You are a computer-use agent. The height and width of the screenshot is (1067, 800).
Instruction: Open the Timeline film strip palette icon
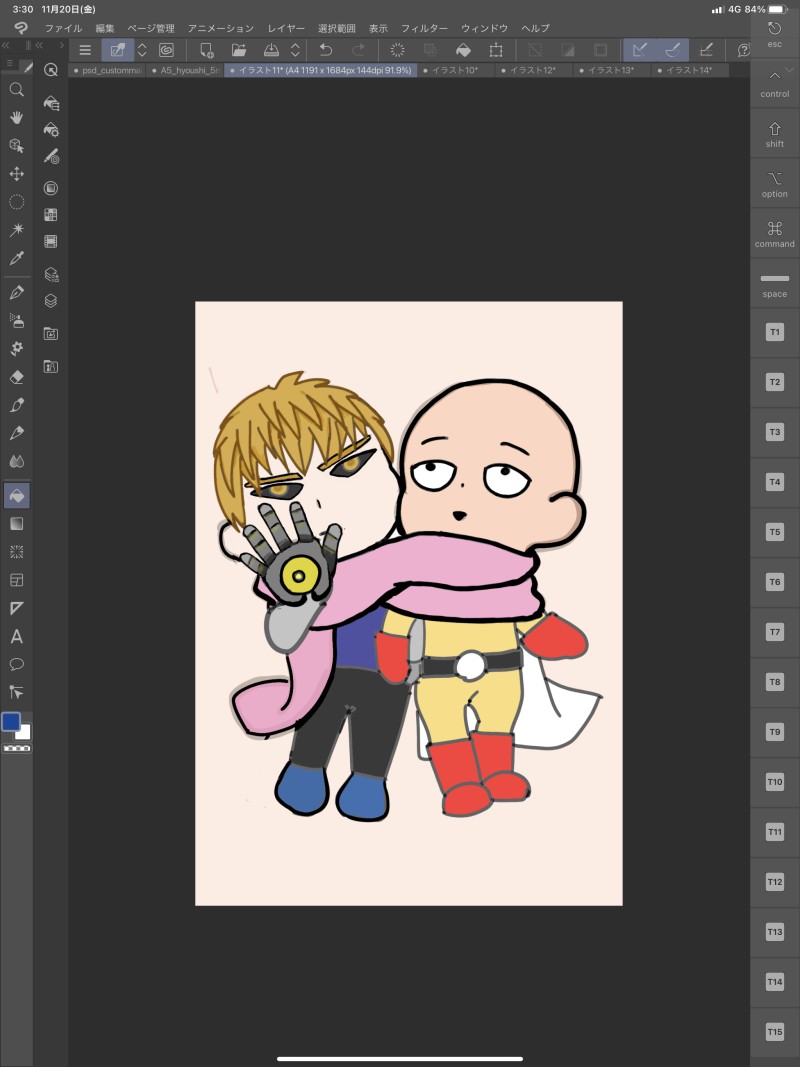[51, 242]
